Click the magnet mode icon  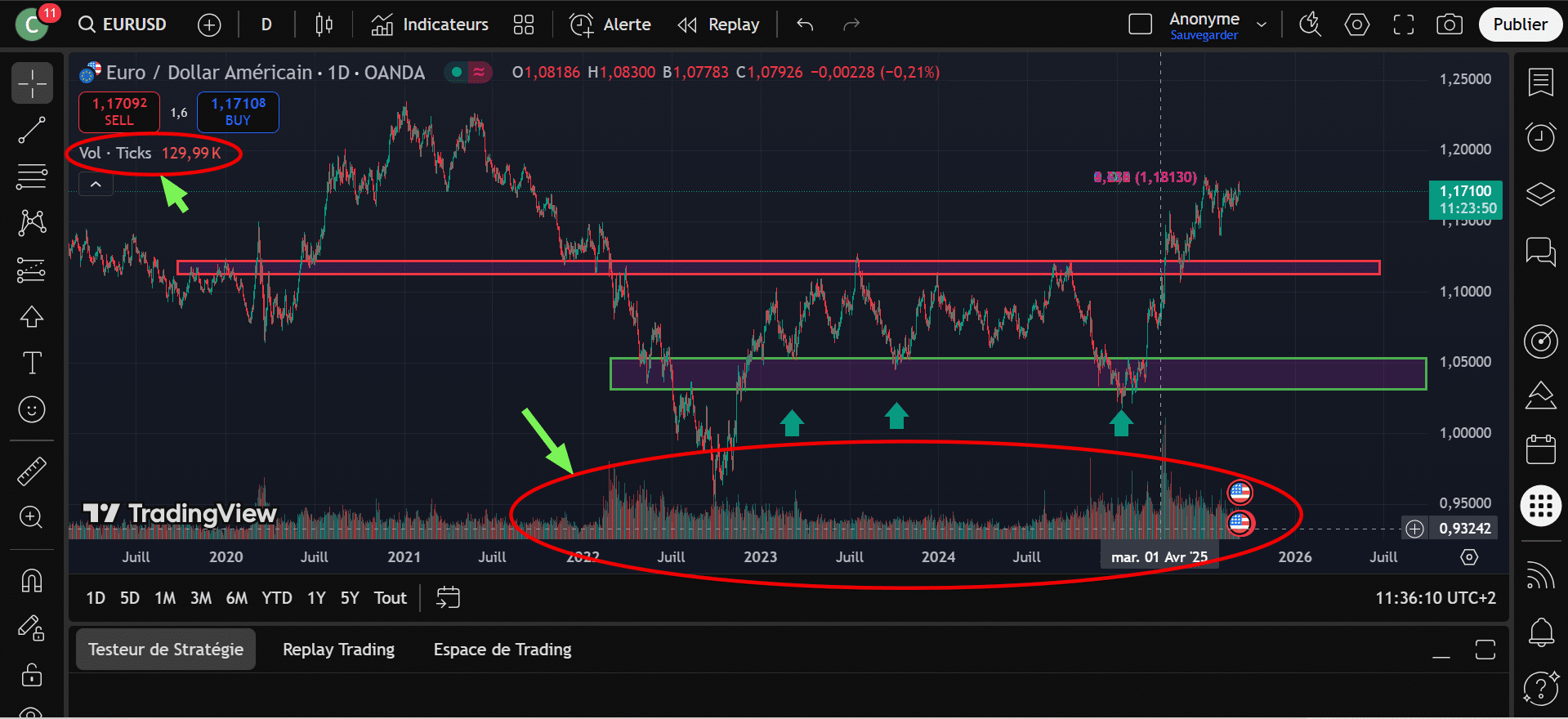32,581
